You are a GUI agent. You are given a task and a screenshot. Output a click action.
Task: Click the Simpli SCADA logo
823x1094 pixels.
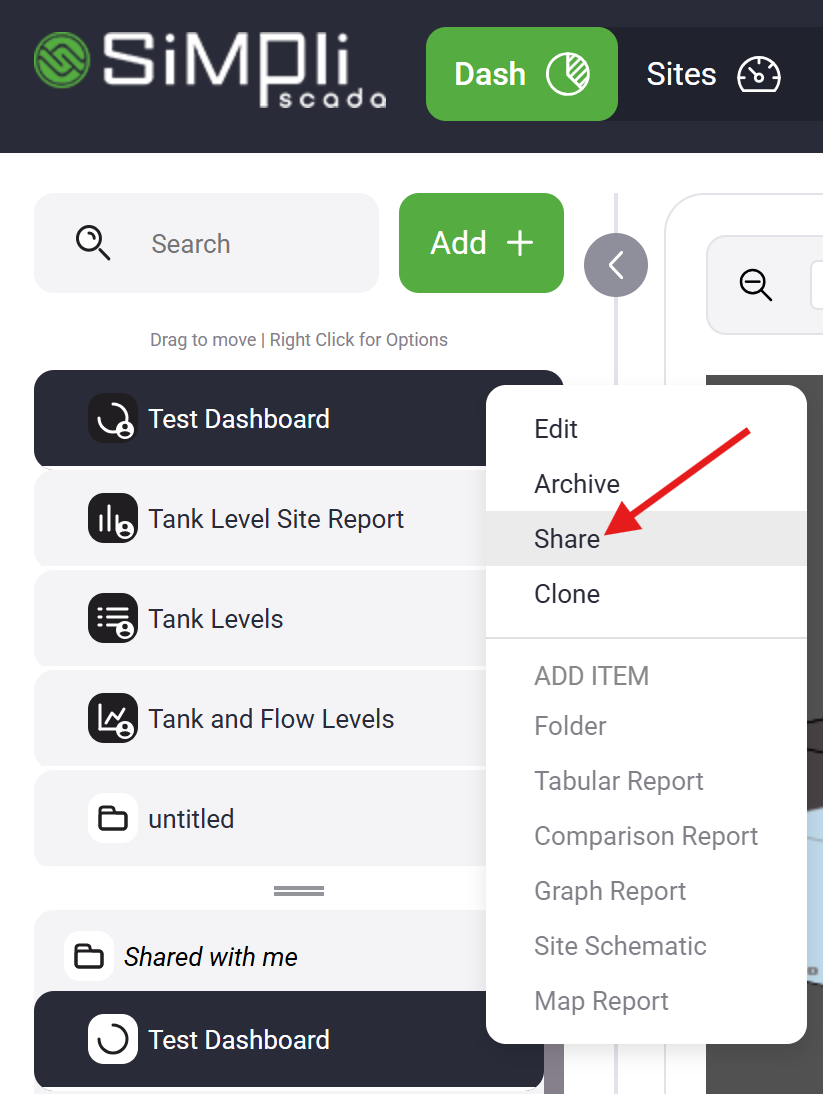pyautogui.click(x=209, y=69)
